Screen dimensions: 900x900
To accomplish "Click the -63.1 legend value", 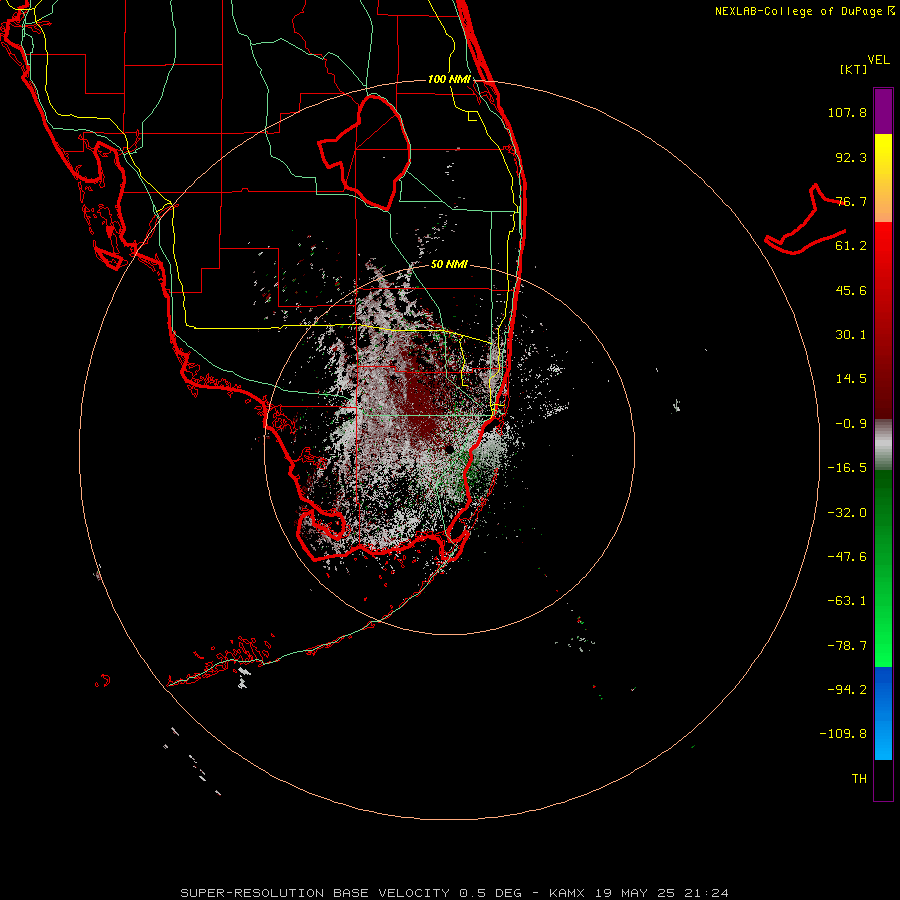I will [847, 601].
